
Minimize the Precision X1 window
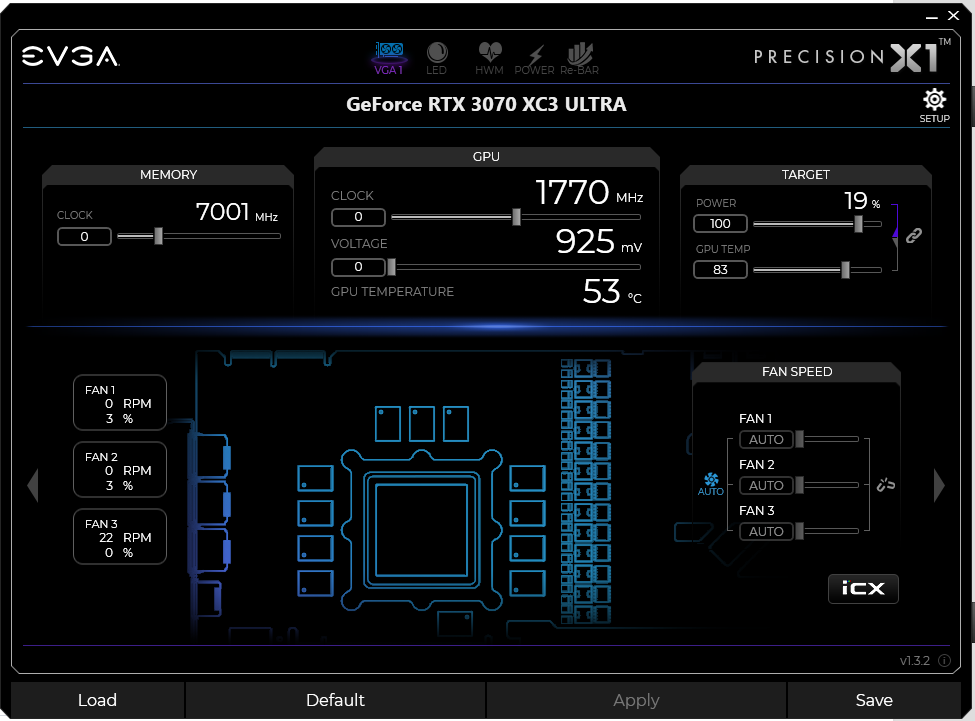[x=931, y=16]
